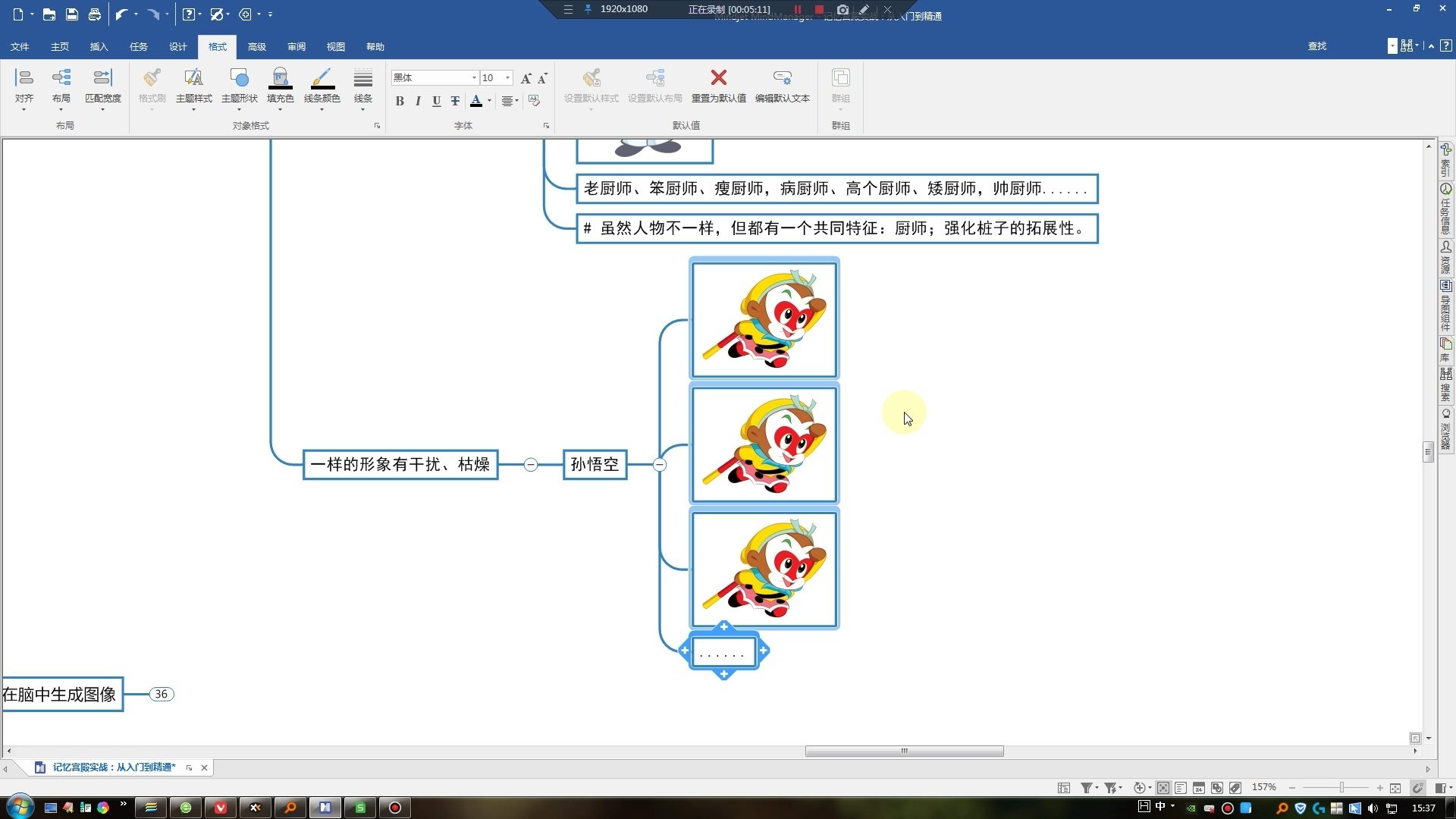Click the 匹配宽度 match width icon

[102, 78]
